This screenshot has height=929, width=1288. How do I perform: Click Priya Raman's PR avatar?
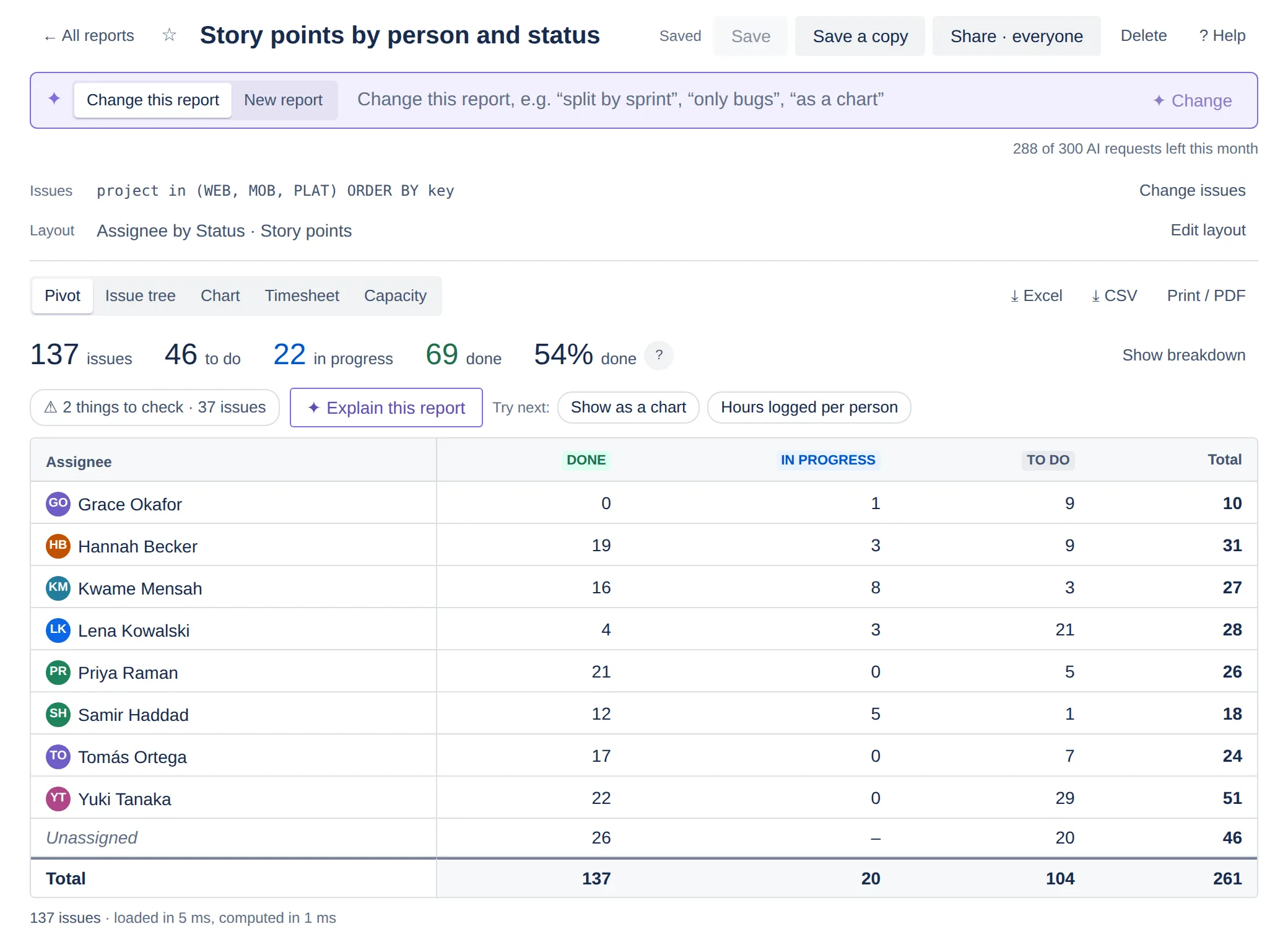(58, 672)
